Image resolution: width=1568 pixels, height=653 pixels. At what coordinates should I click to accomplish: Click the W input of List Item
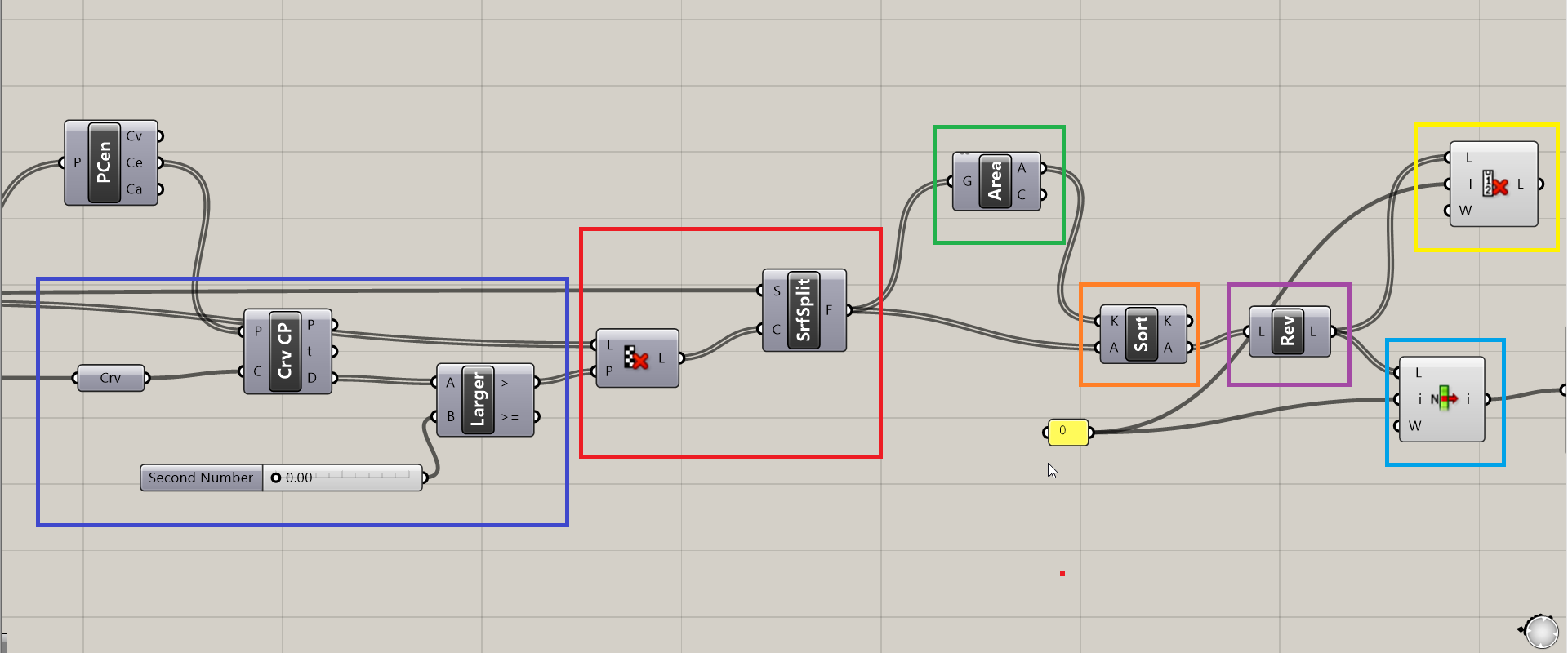pos(1415,426)
